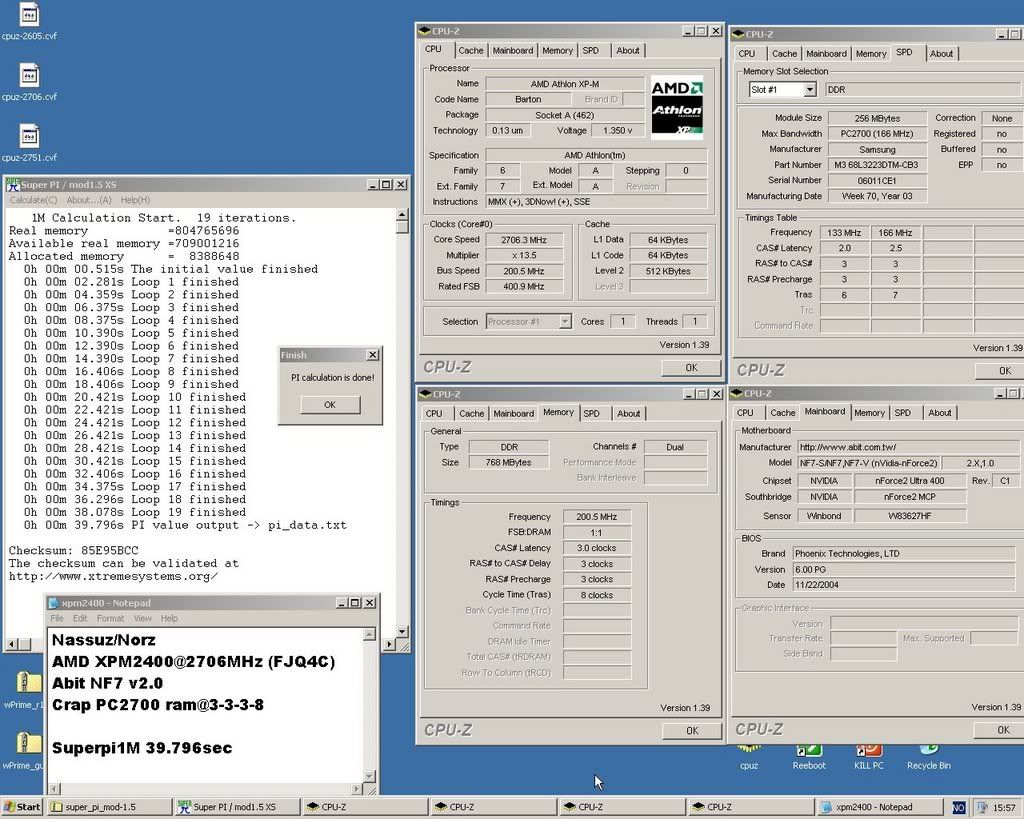Click the Superpi1M 39.796sec line in Notepad
Image resolution: width=1024 pixels, height=819 pixels.
click(x=142, y=748)
